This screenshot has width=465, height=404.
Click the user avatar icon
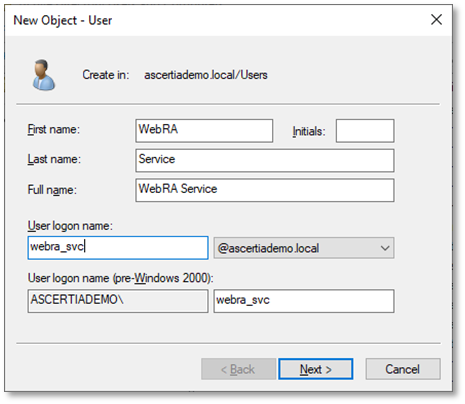44,75
